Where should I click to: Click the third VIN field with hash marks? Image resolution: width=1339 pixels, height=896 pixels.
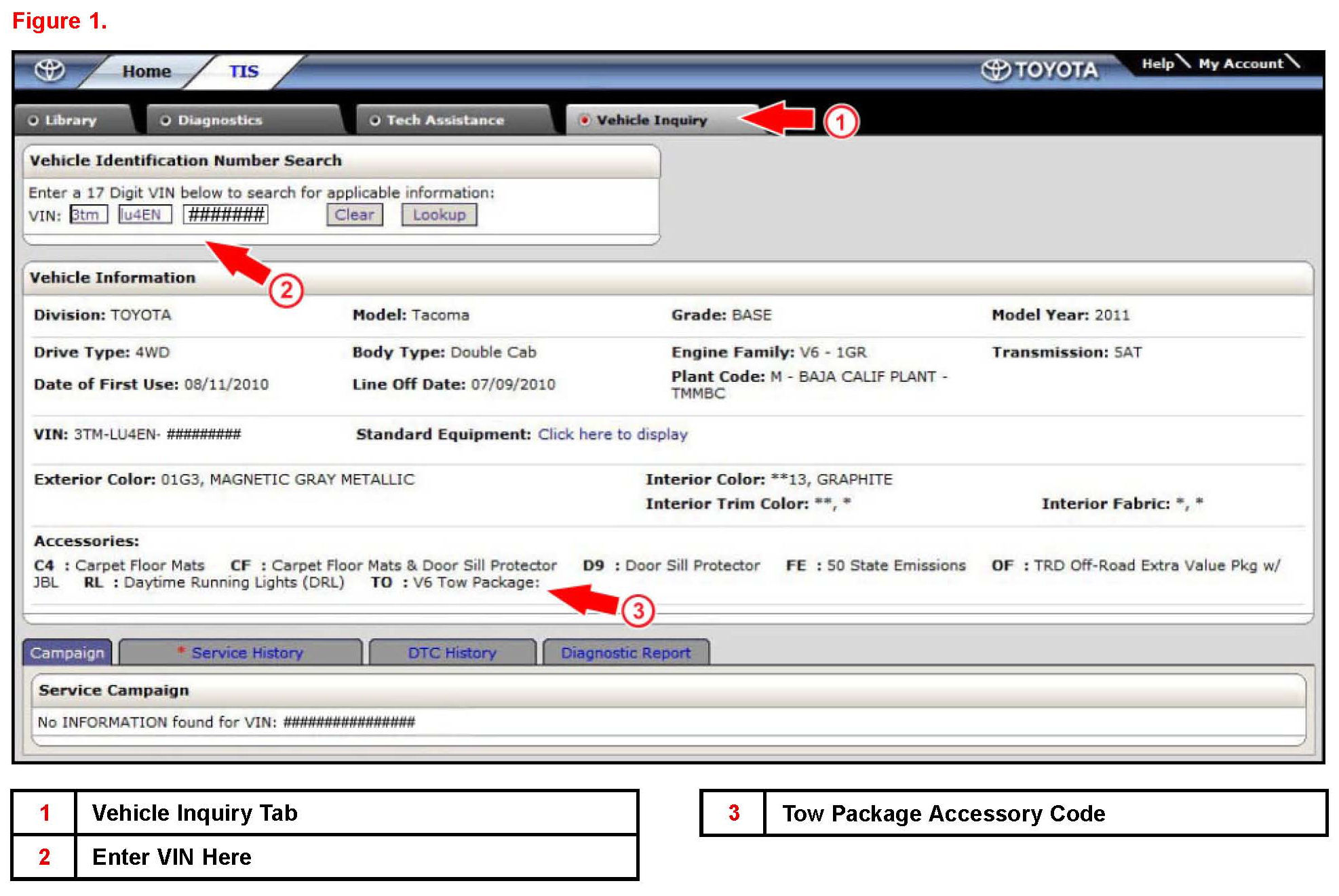226,214
